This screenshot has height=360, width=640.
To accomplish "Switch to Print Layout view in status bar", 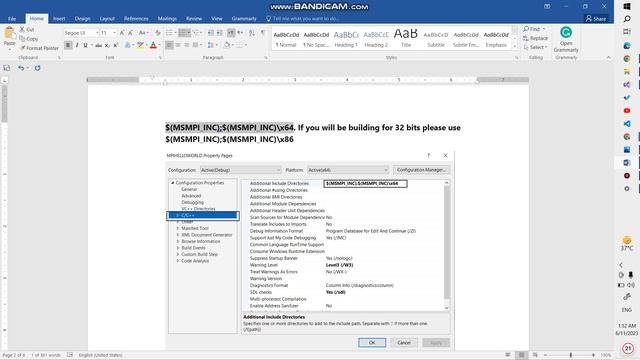I will pyautogui.click(x=521, y=355).
